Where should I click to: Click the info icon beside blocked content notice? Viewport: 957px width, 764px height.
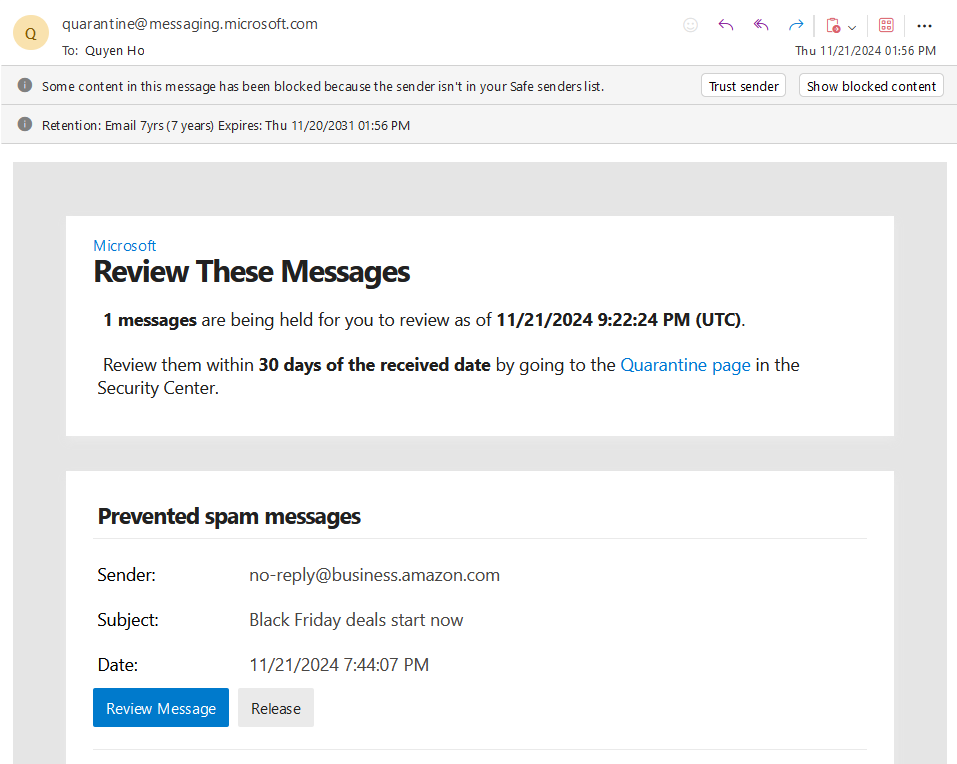pyautogui.click(x=25, y=85)
